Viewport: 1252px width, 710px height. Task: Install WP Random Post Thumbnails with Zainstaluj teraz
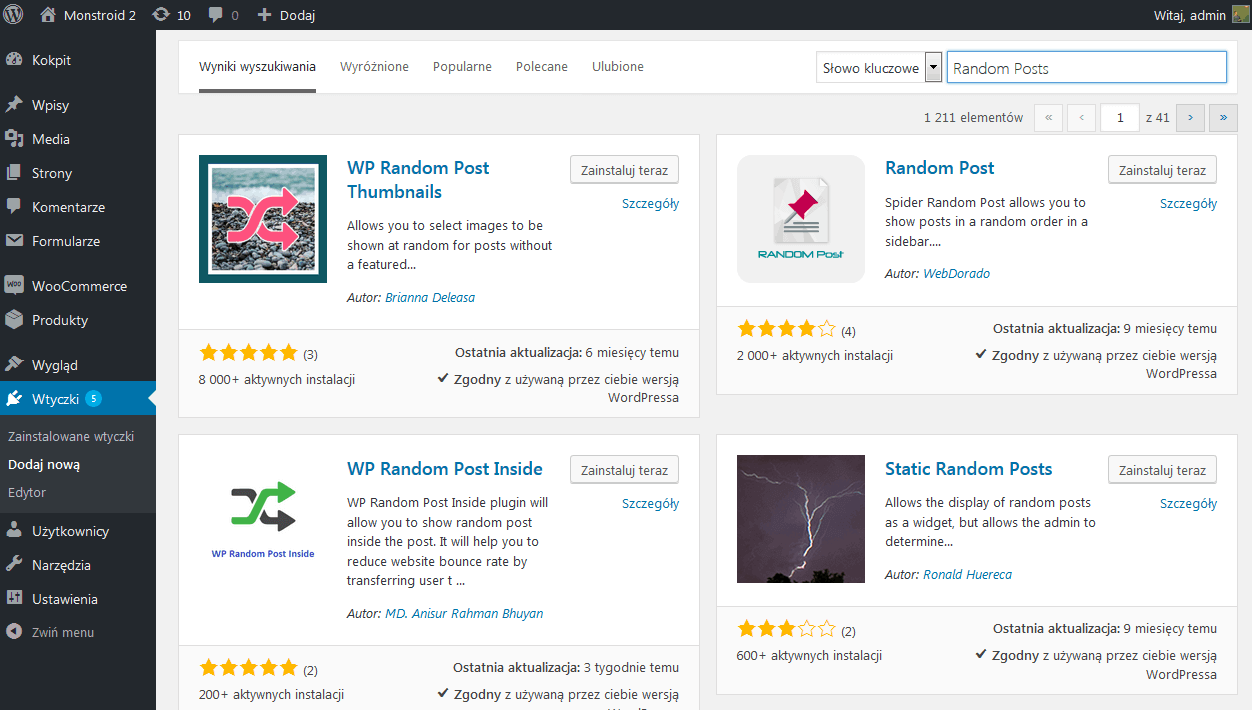pos(625,170)
